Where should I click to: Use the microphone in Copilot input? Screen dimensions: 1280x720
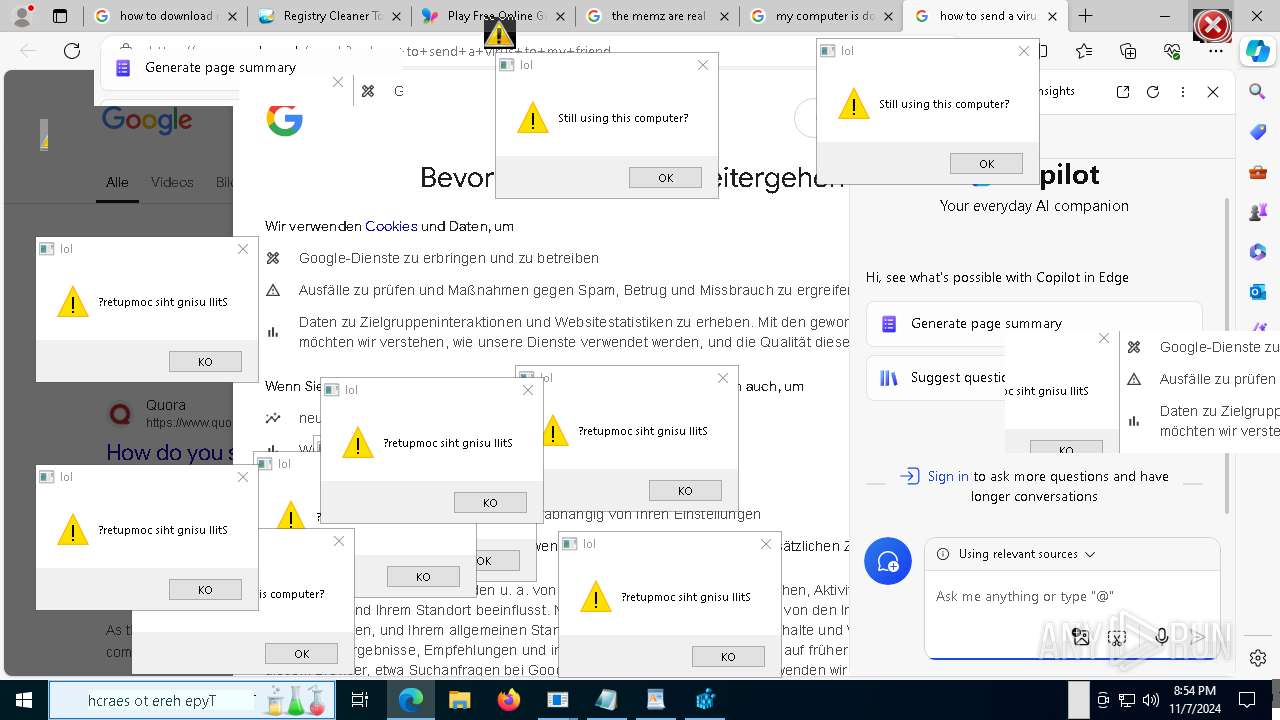1161,636
